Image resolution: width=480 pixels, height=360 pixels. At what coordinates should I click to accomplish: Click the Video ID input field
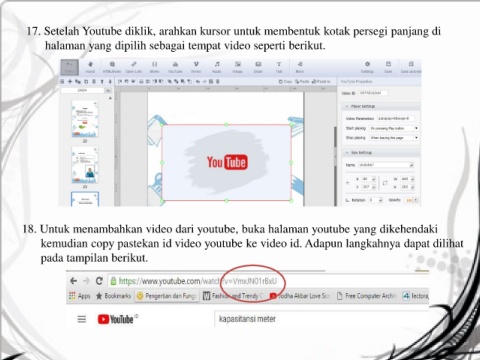[x=373, y=93]
